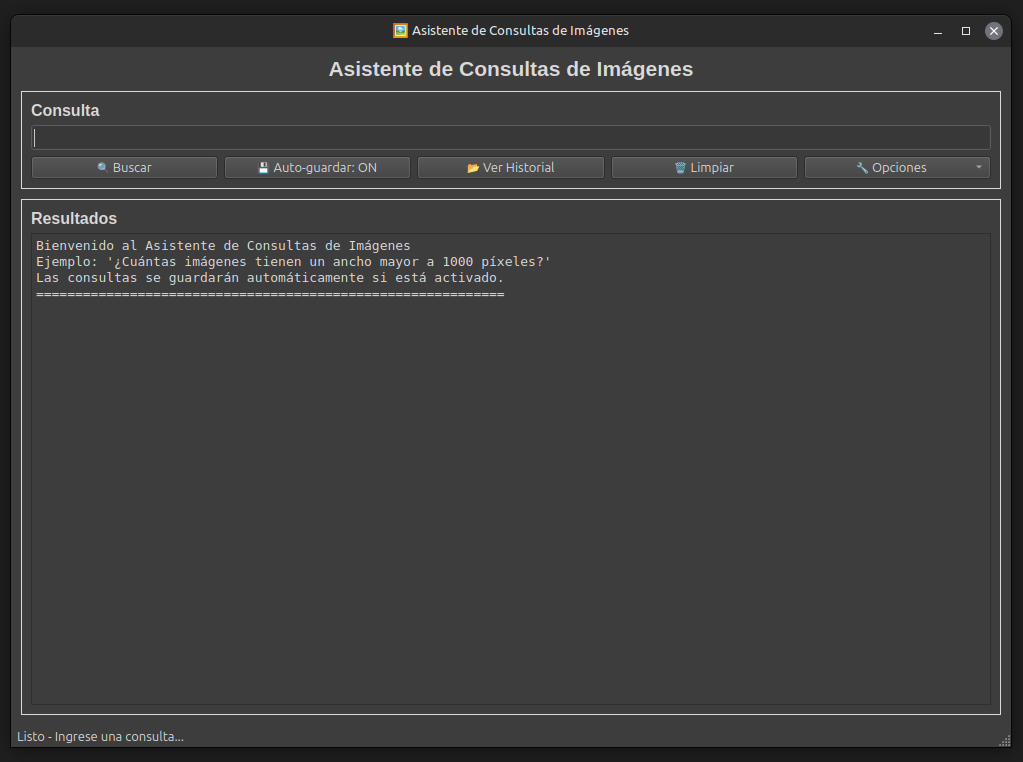The height and width of the screenshot is (762, 1023).
Task: Click the 'Listo - Ingrese una consulta...' status bar
Action: point(100,737)
